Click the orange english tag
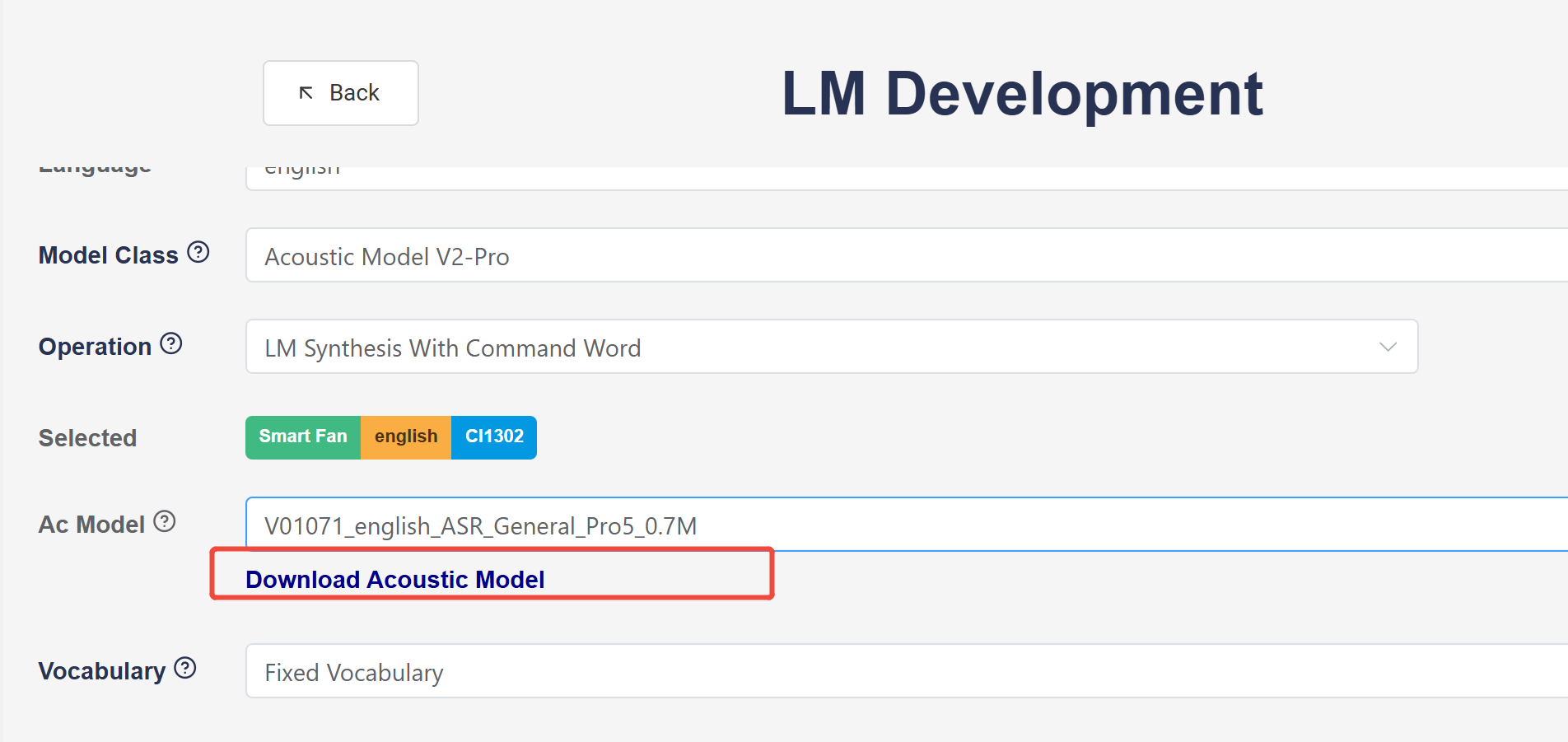Viewport: 1568px width, 742px height. click(x=406, y=436)
